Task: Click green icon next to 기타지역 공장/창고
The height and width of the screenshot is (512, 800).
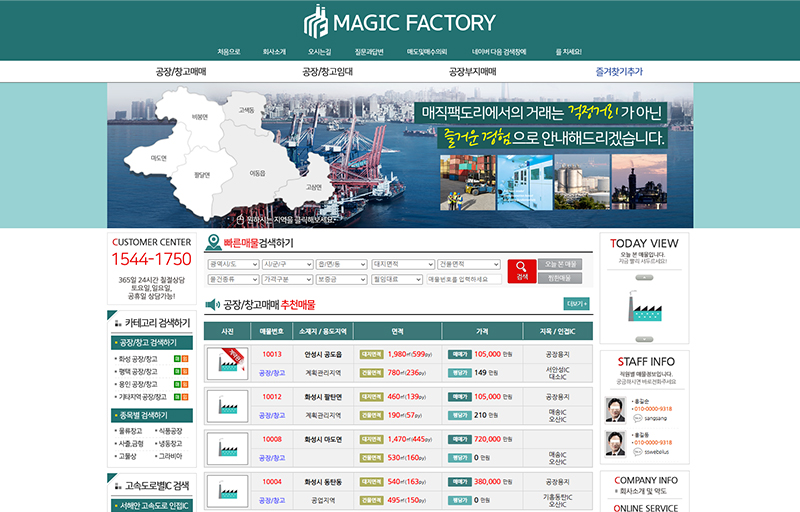Action: click(x=177, y=397)
